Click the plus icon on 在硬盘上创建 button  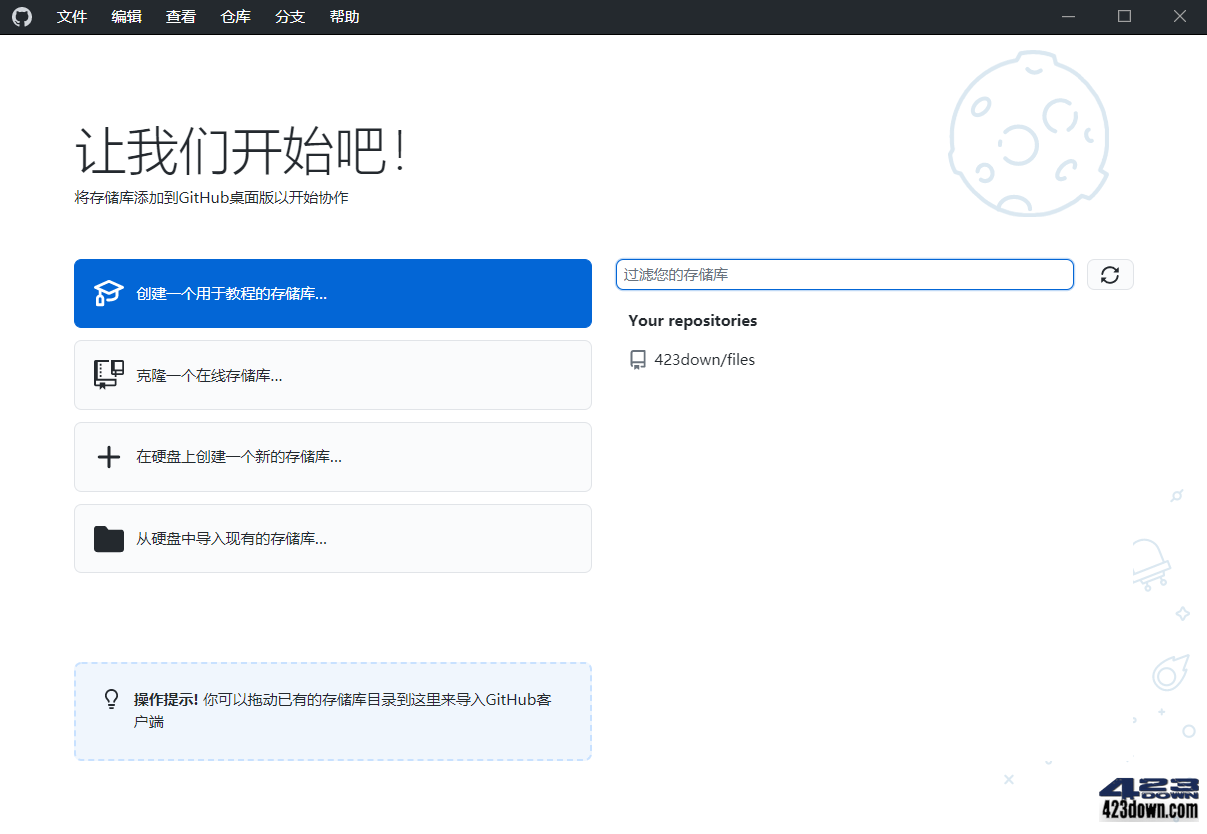click(108, 457)
